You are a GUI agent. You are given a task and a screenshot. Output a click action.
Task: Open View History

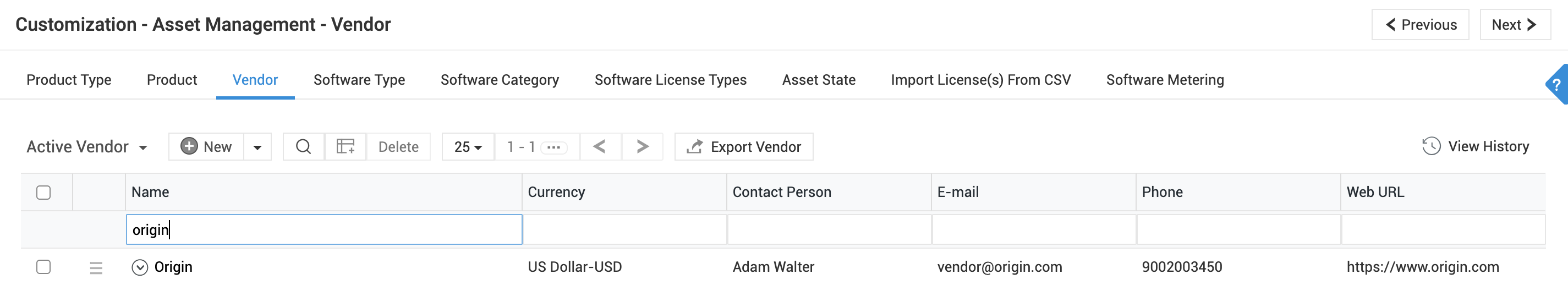(1476, 146)
